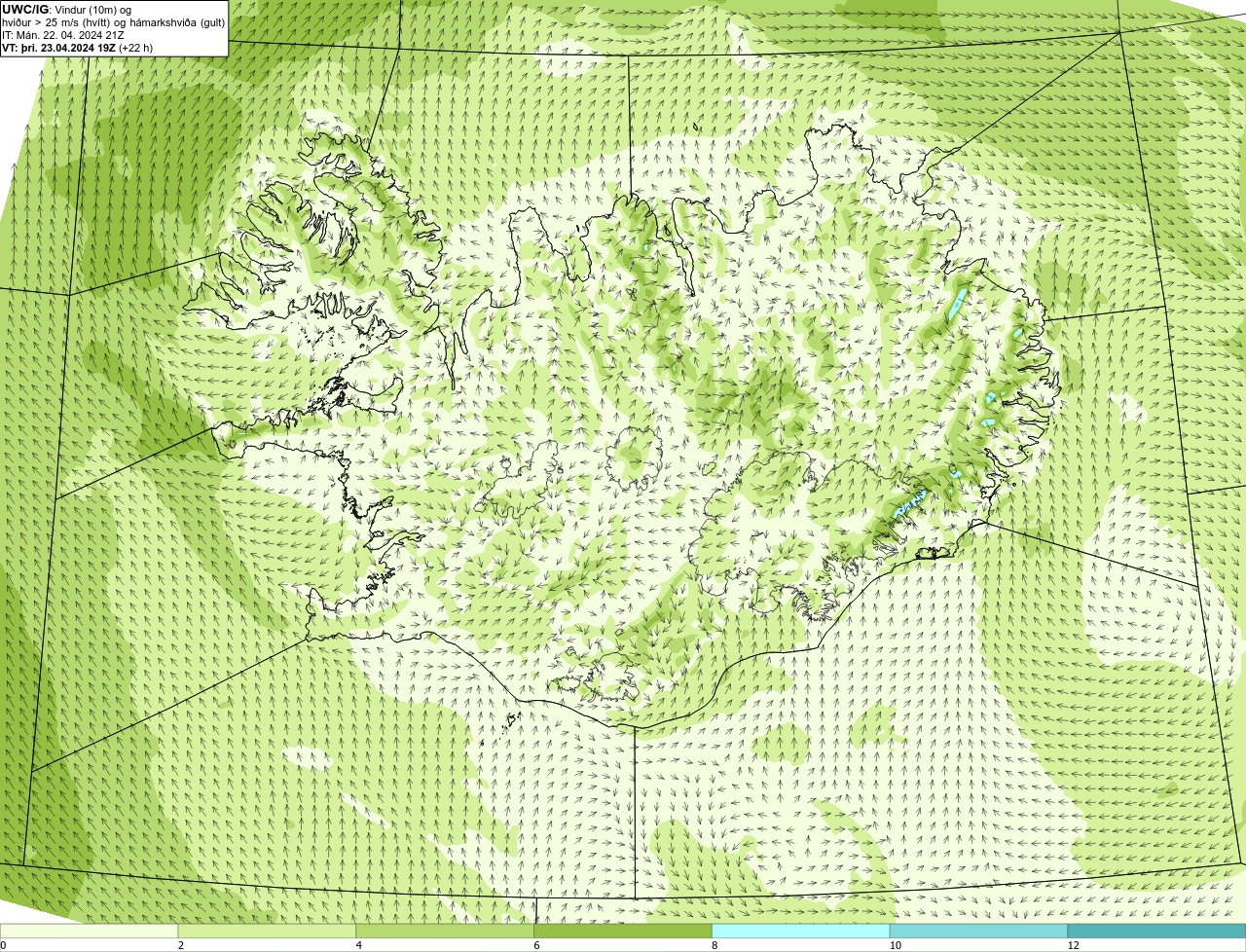1246x952 pixels.
Task: Click the '4' label on the color scale
Action: 359,945
